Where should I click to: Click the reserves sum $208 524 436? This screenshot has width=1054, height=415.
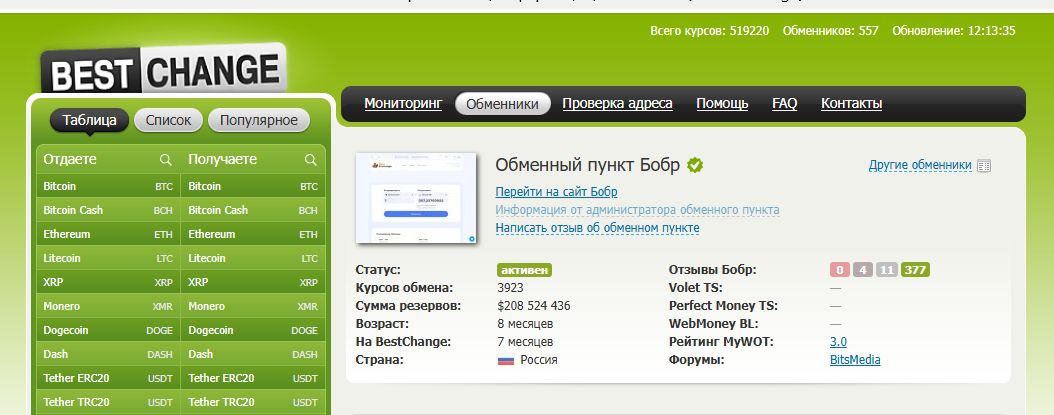(534, 306)
